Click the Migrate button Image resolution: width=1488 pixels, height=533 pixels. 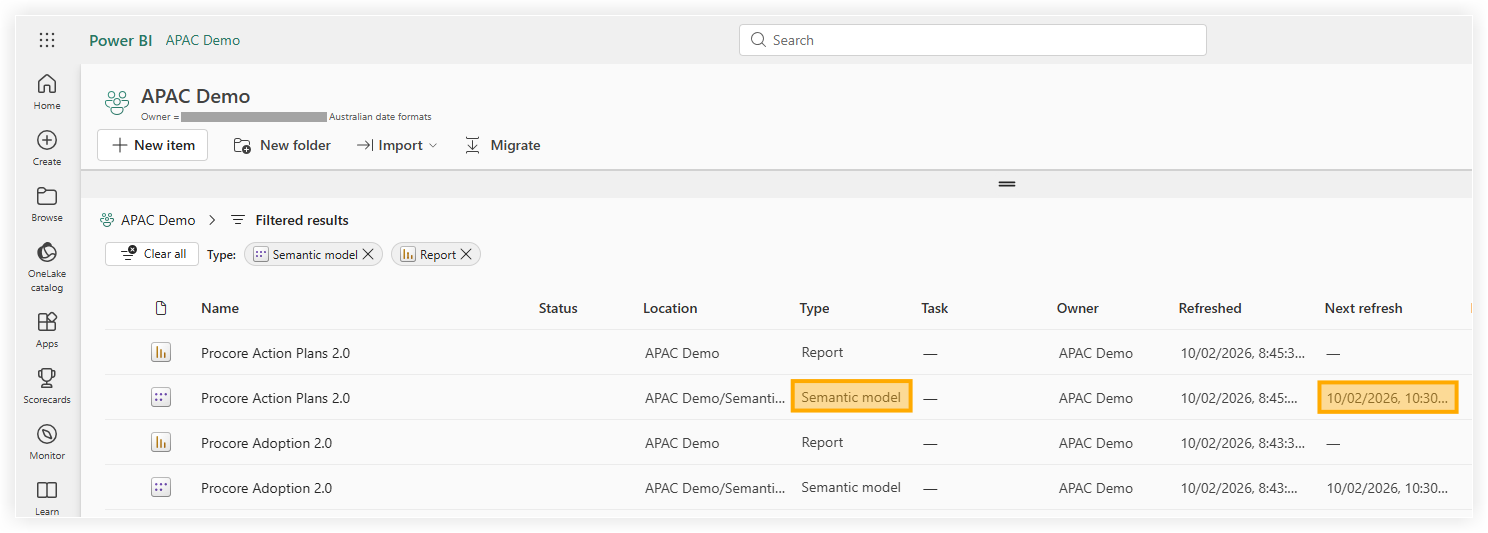tap(503, 145)
